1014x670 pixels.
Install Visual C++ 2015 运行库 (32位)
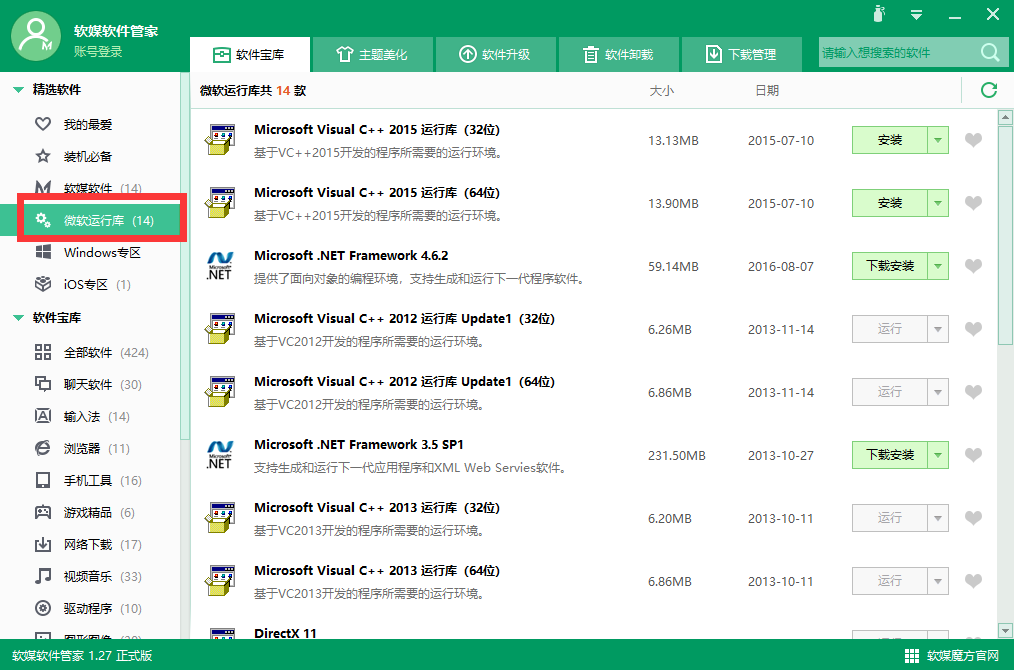890,140
